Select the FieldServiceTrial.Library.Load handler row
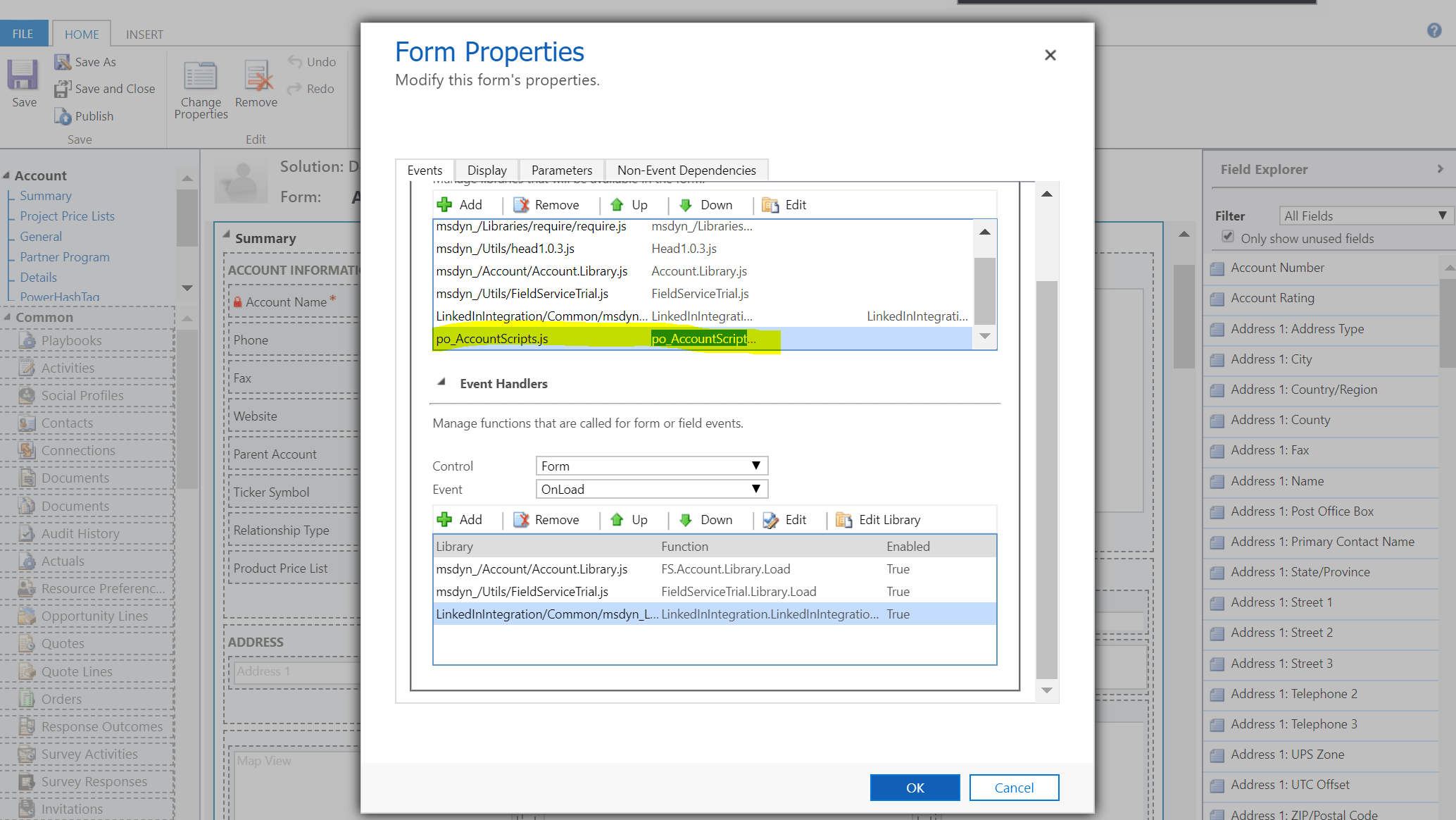Image resolution: width=1456 pixels, height=820 pixels. pyautogui.click(x=738, y=592)
